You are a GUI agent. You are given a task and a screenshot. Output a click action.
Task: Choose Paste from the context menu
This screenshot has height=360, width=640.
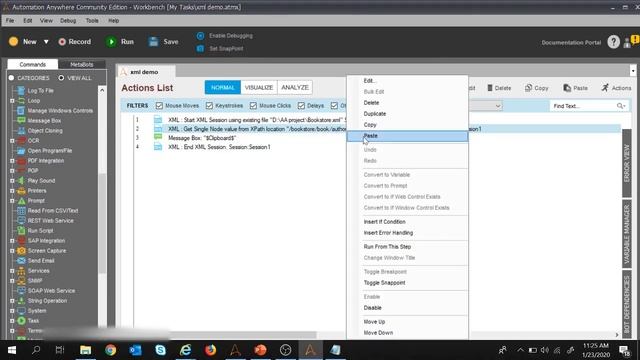tap(407, 136)
